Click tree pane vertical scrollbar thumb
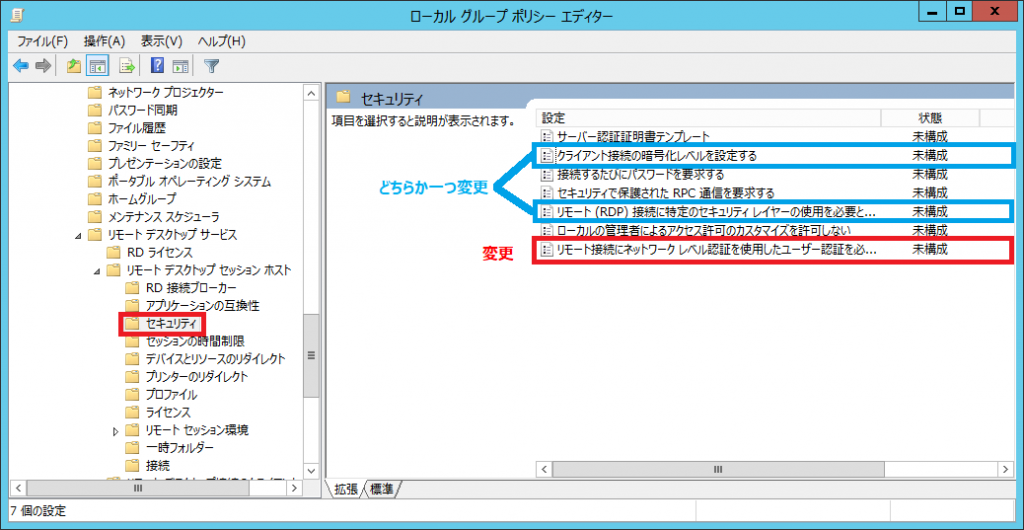The height and width of the screenshot is (530, 1024). click(312, 356)
